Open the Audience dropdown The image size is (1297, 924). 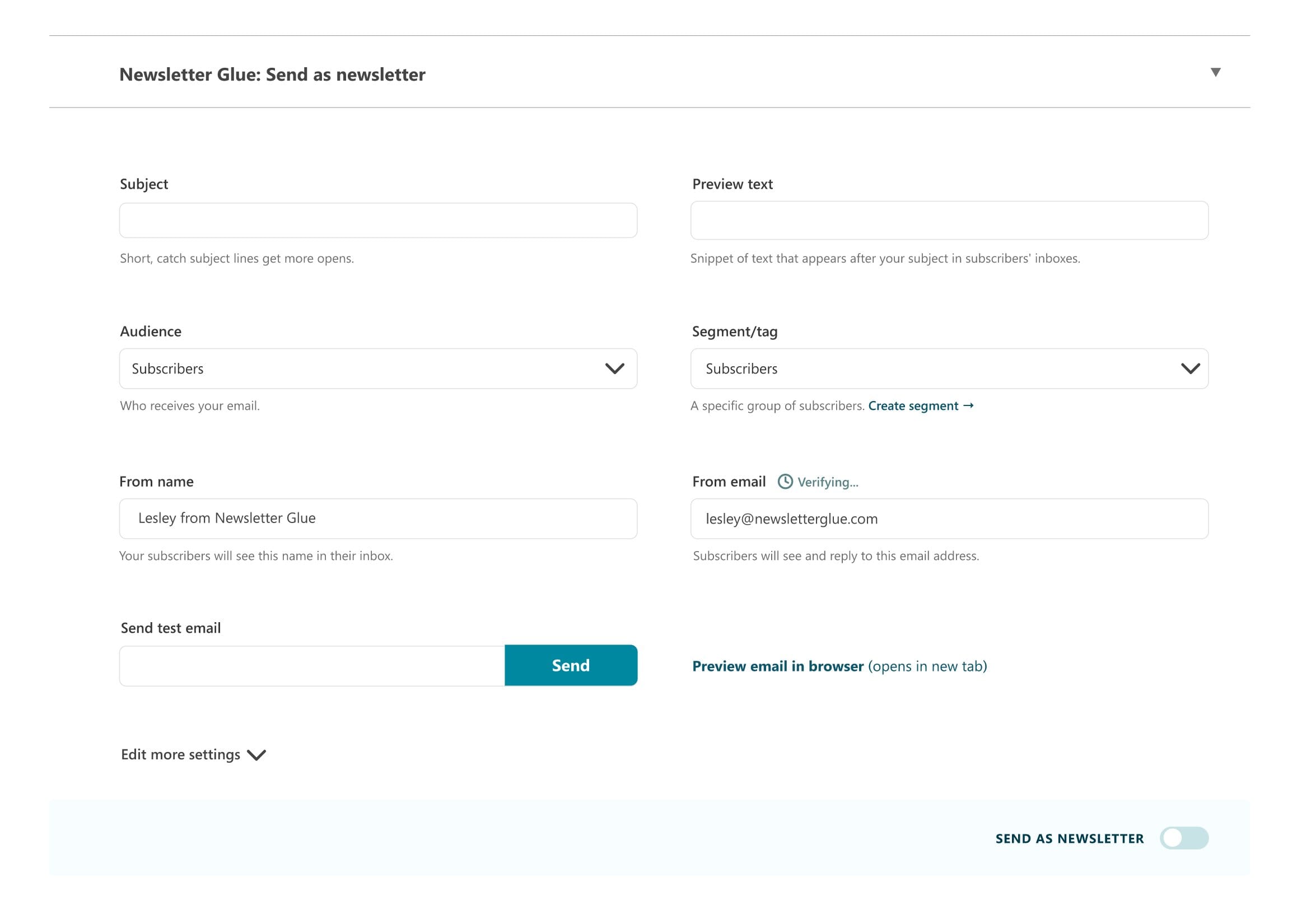coord(364,368)
